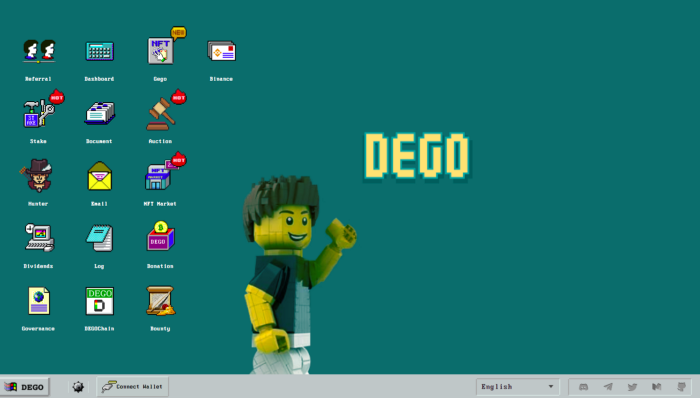Open the Dashboard icon

(x=100, y=51)
